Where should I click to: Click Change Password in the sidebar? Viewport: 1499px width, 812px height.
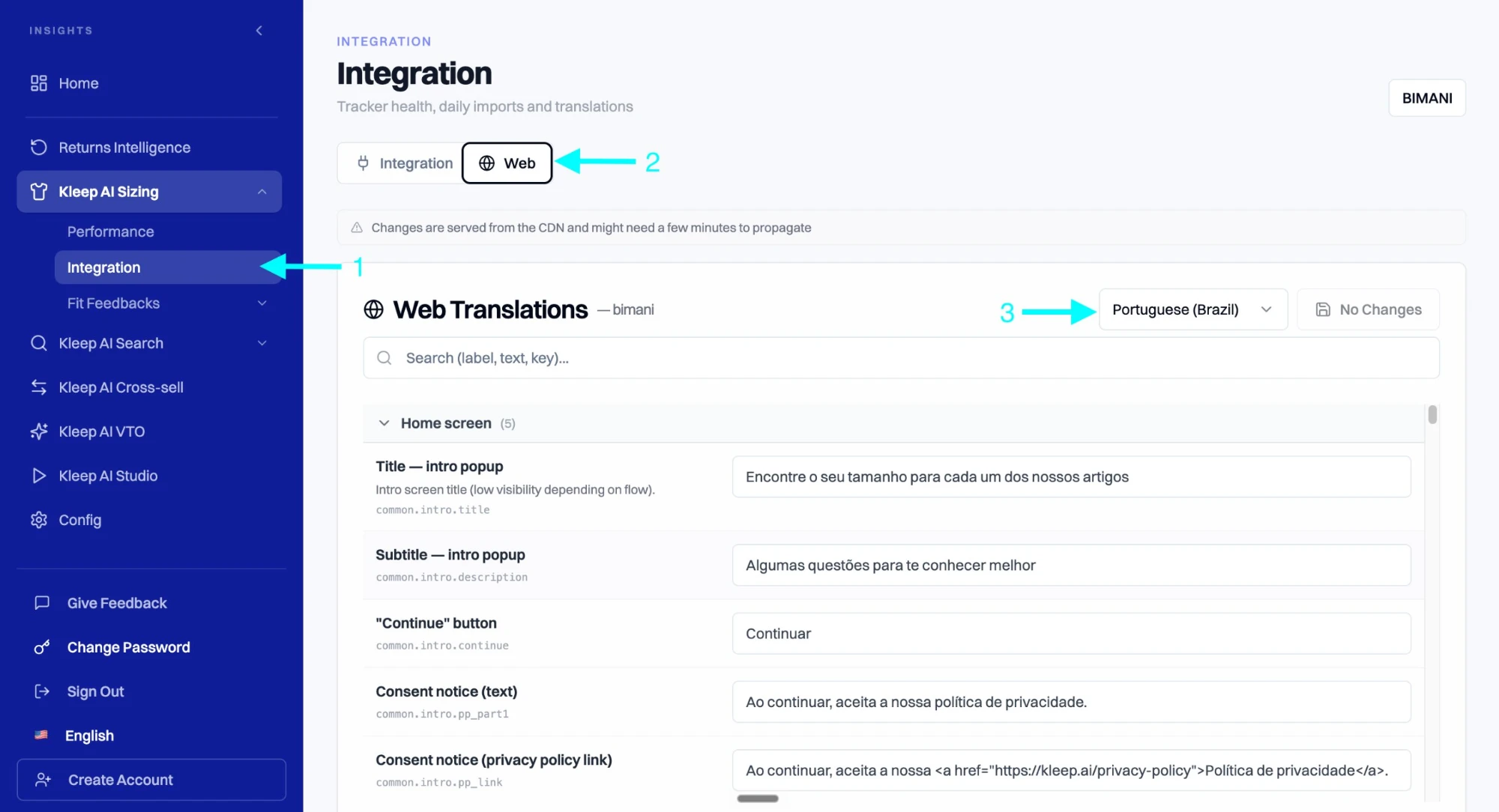[128, 647]
